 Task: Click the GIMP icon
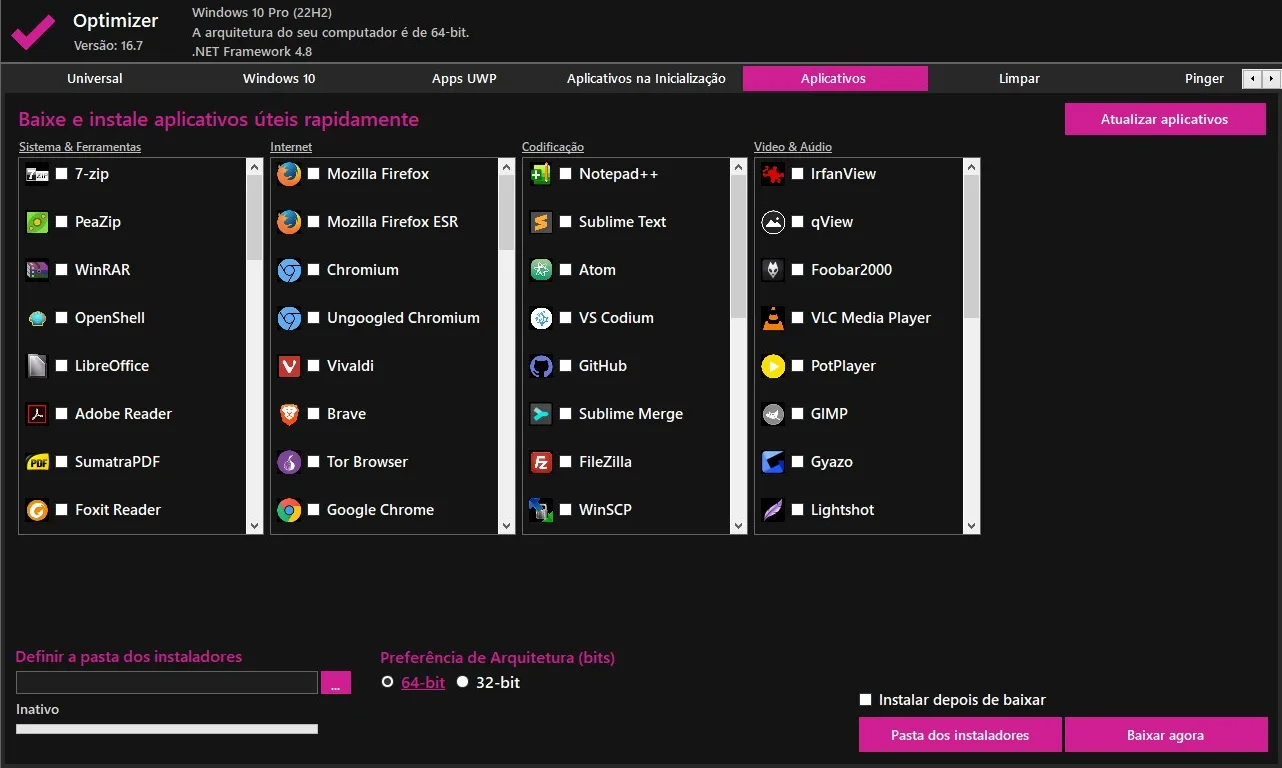click(773, 414)
